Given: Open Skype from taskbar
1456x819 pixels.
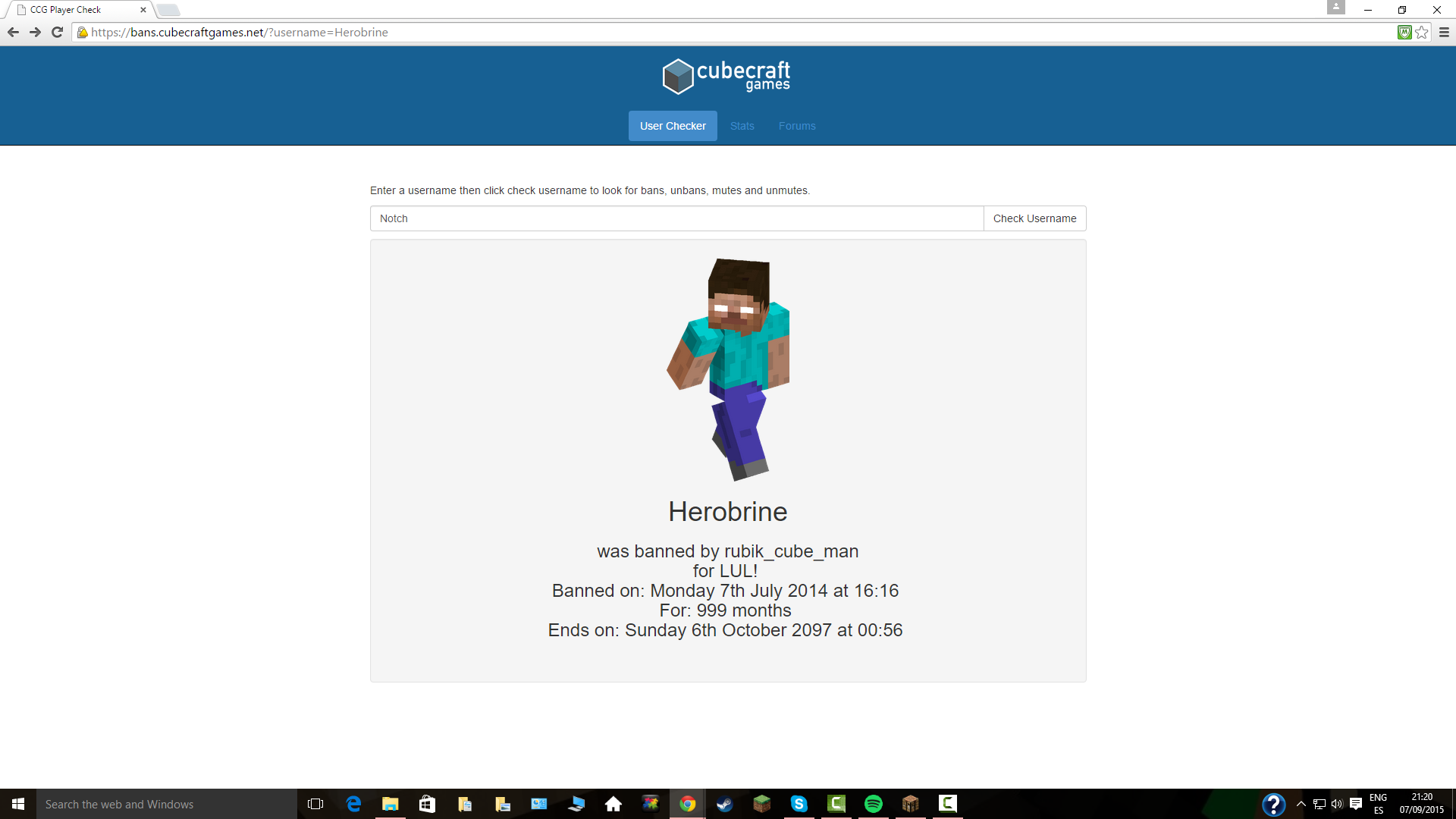Looking at the screenshot, I should point(799,804).
